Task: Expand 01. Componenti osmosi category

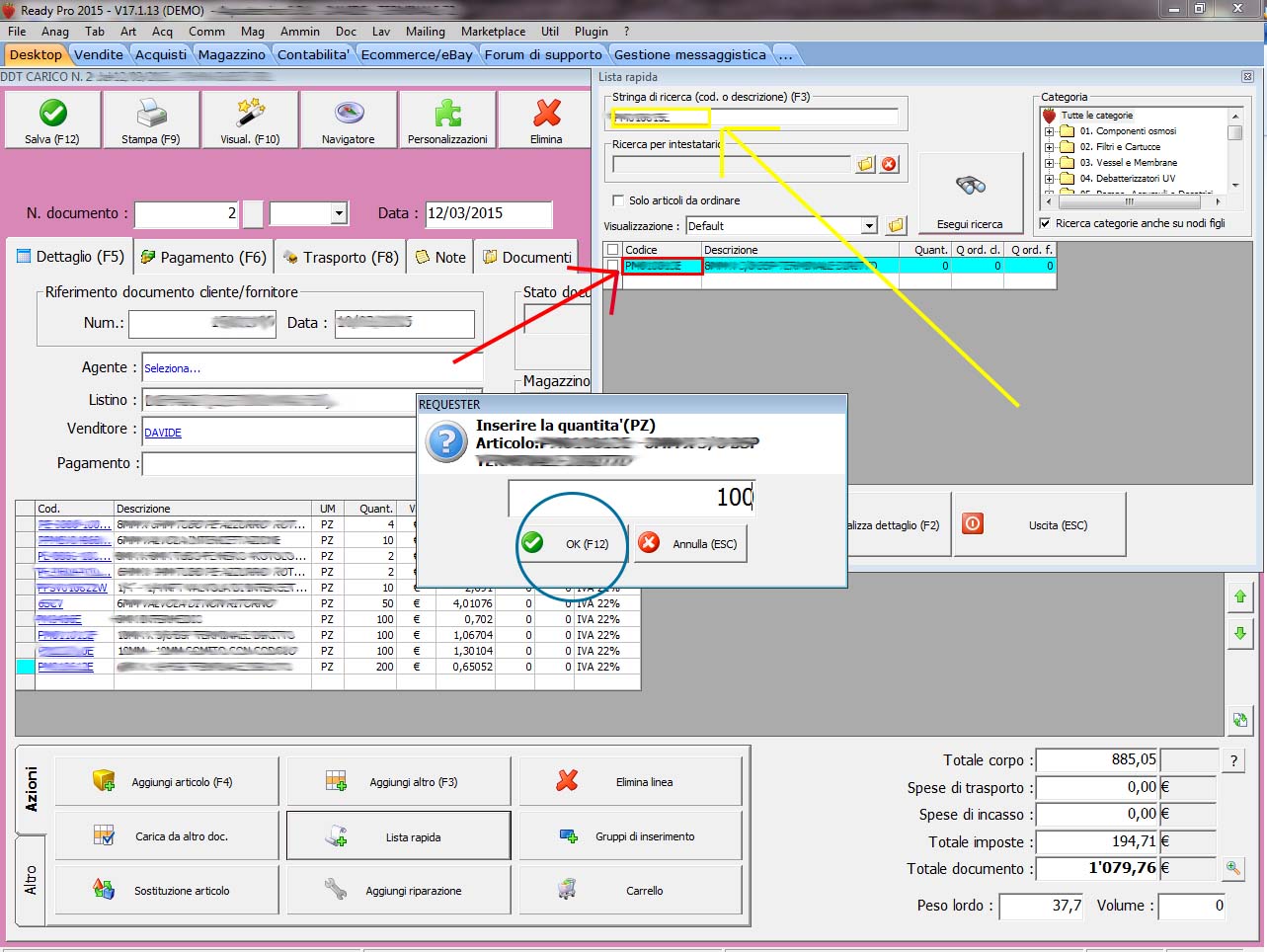Action: point(1049,130)
